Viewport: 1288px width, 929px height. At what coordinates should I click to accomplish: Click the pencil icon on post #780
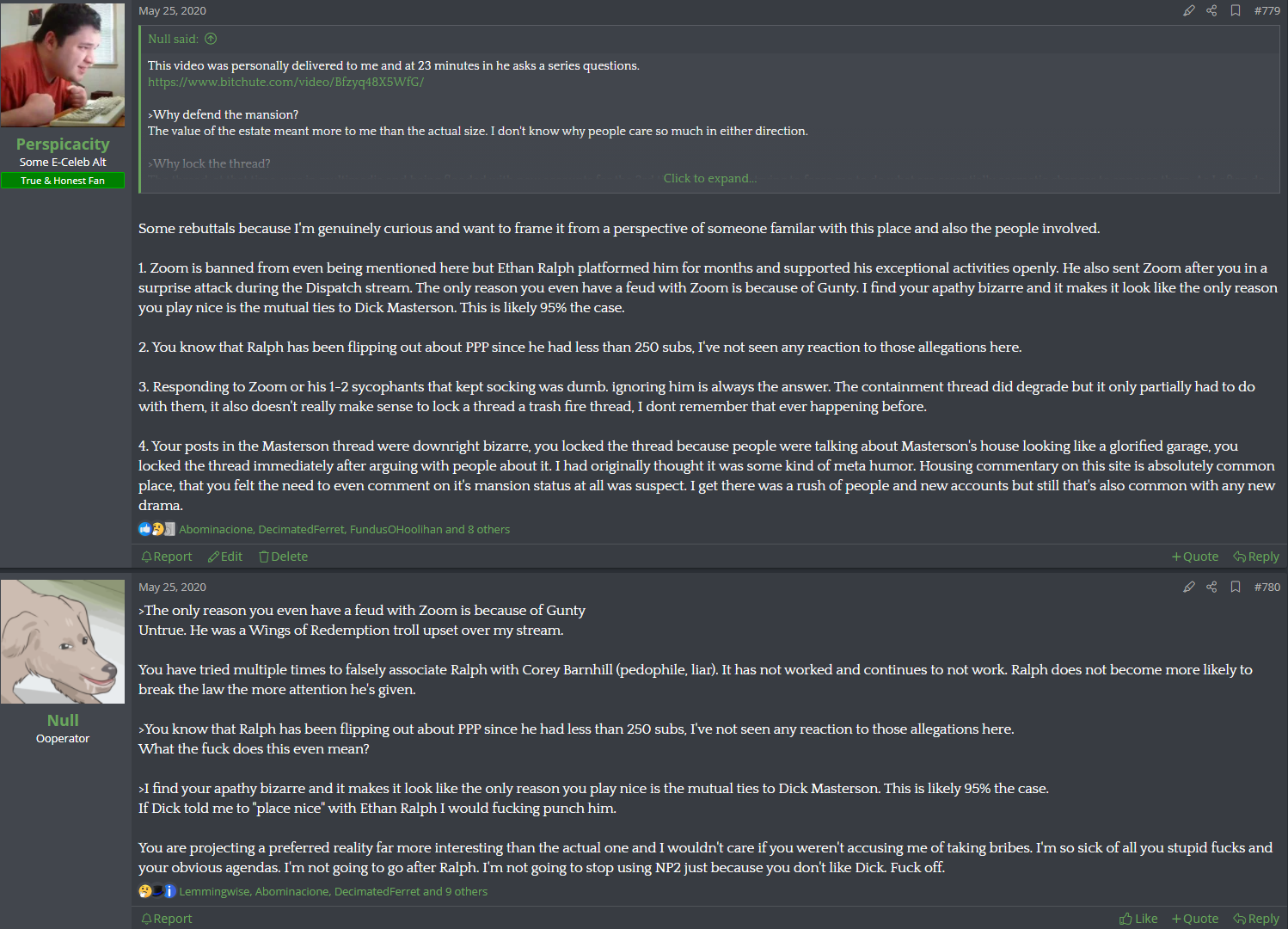click(1188, 587)
